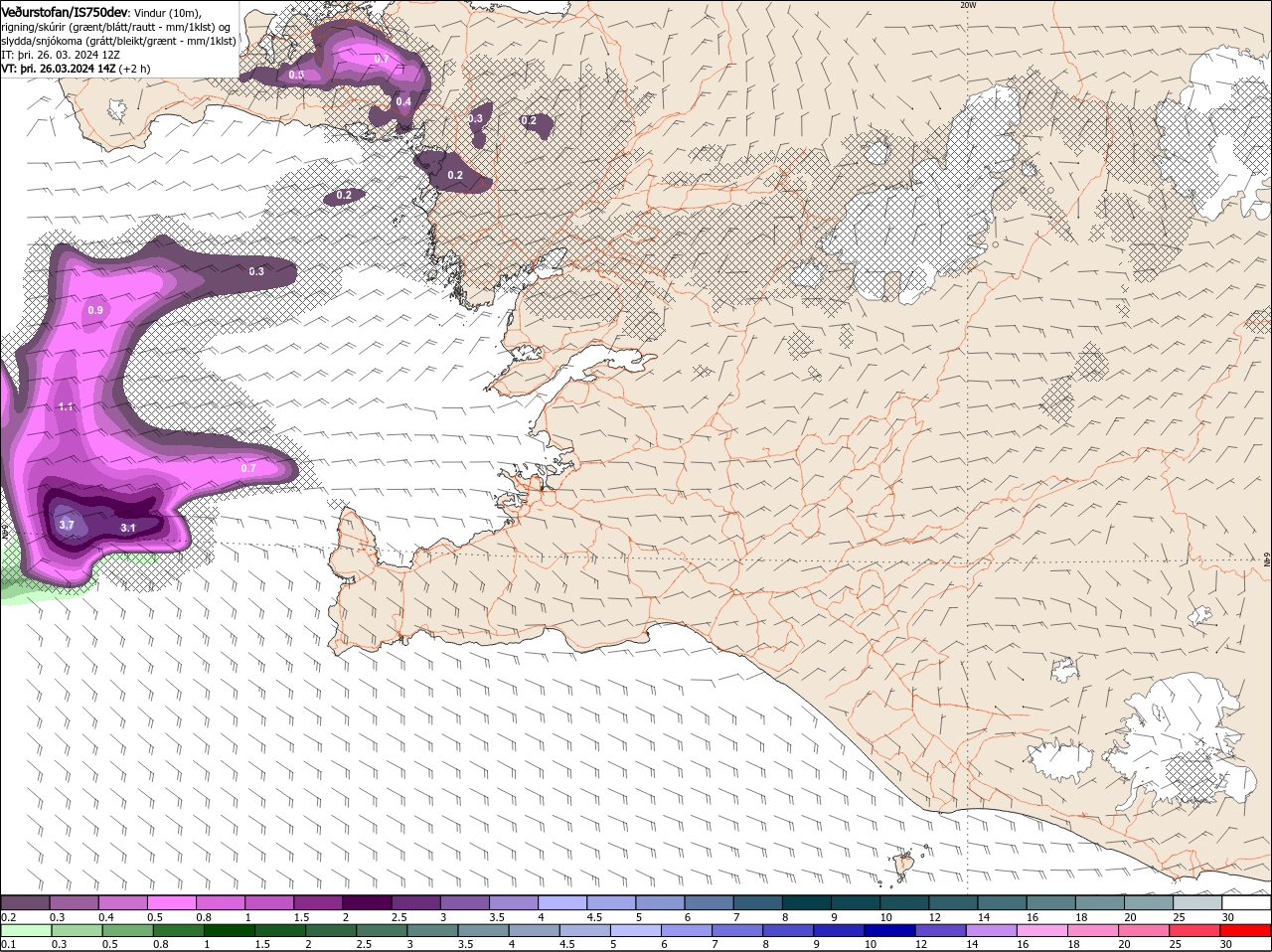The height and width of the screenshot is (952, 1272).
Task: Click the 20W longitude label
Action: (968, 6)
